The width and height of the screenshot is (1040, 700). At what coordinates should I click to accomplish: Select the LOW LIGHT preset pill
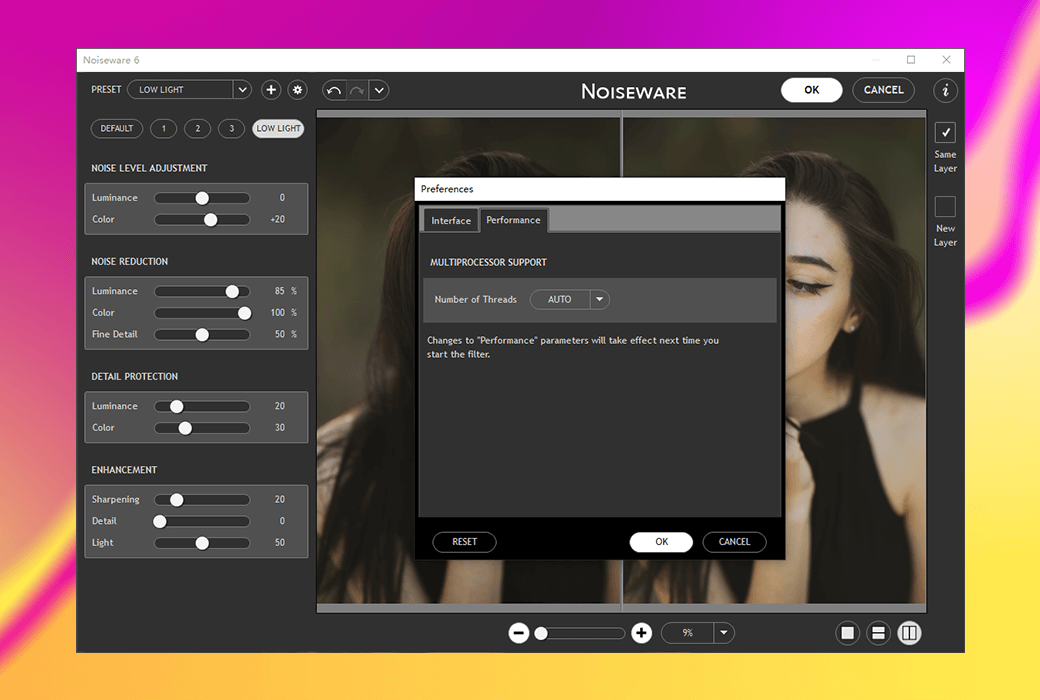278,128
